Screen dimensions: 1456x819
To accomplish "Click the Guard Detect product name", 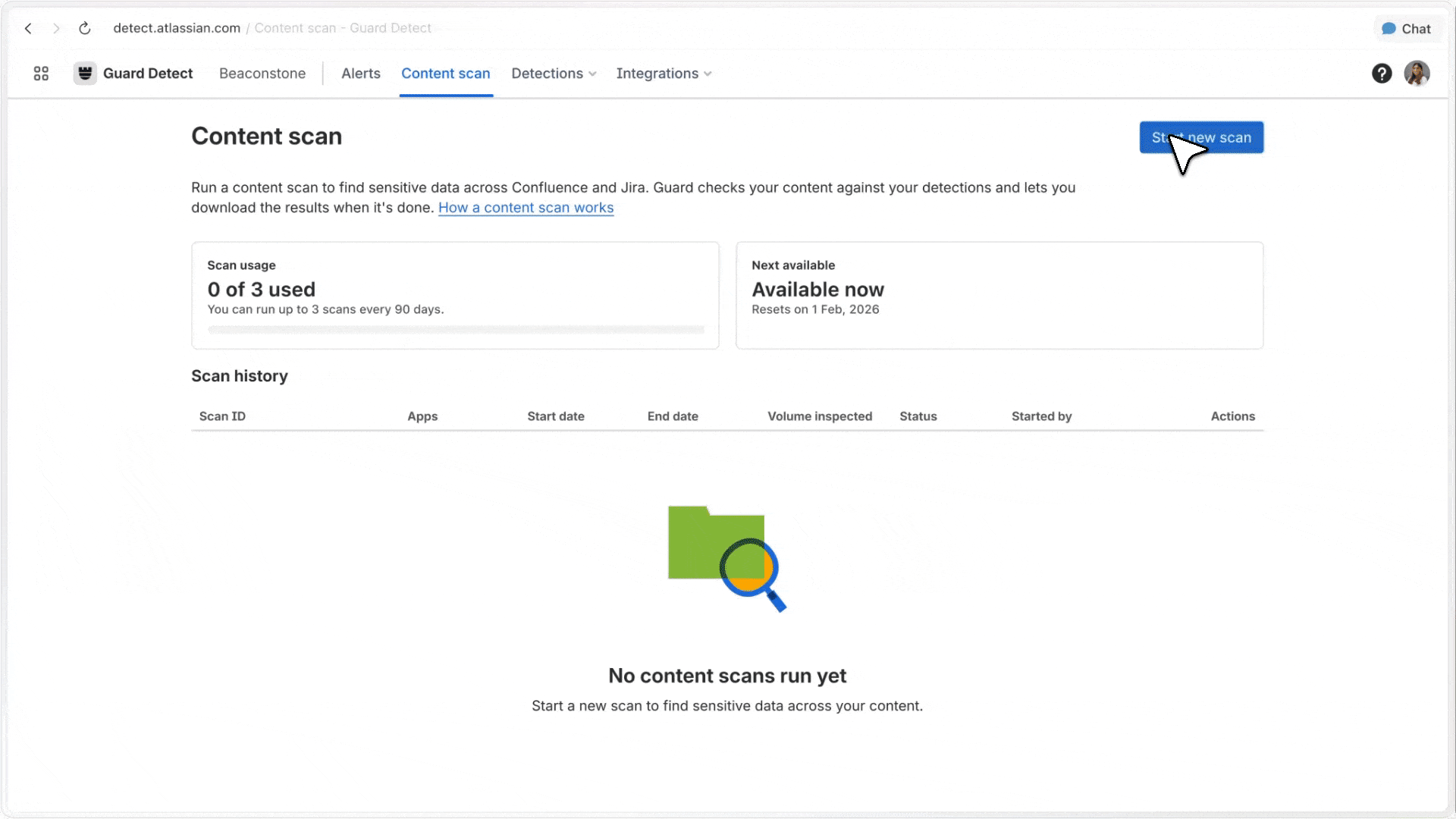I will 148,74.
